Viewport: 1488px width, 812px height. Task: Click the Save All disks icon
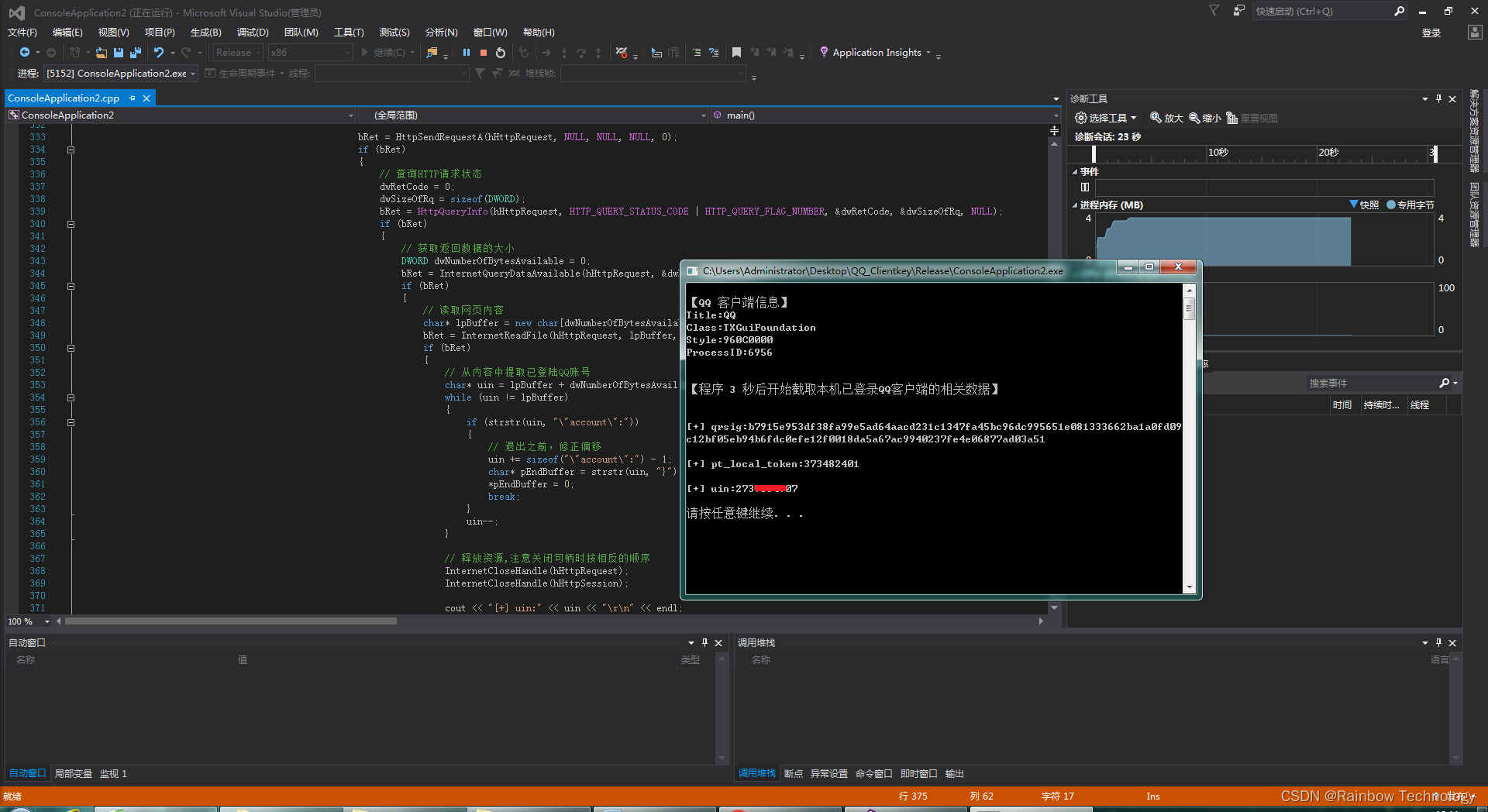pos(136,53)
